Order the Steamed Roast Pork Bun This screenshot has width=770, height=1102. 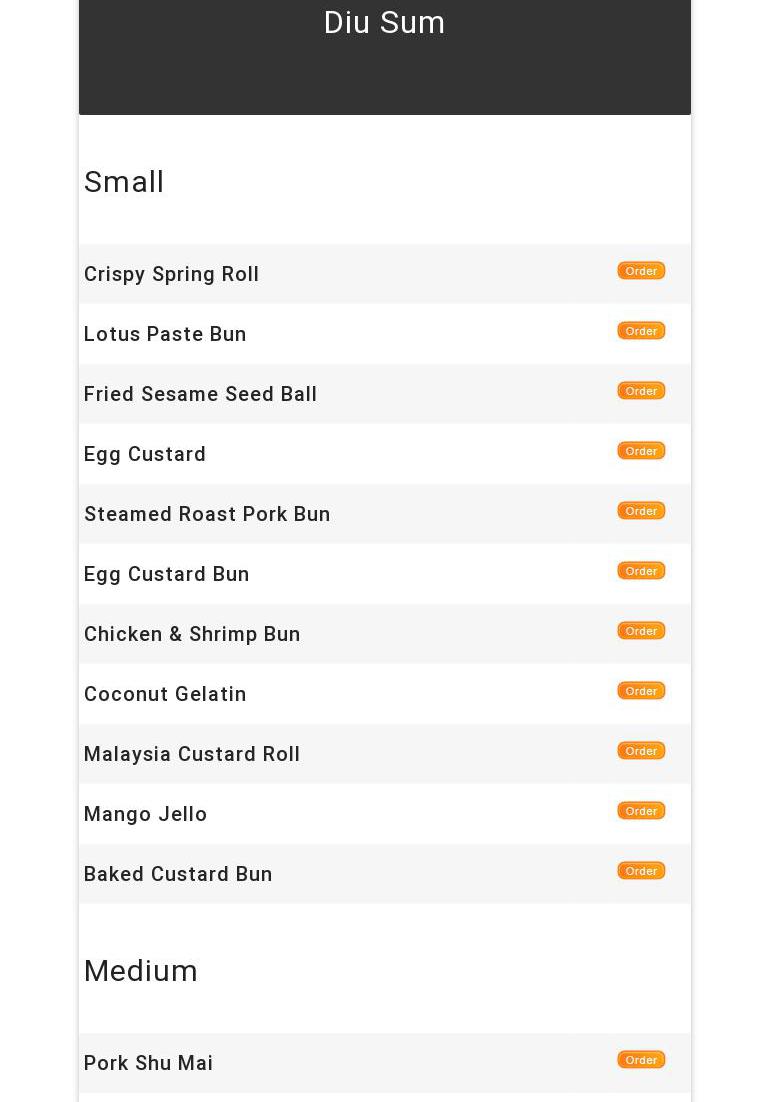click(641, 511)
